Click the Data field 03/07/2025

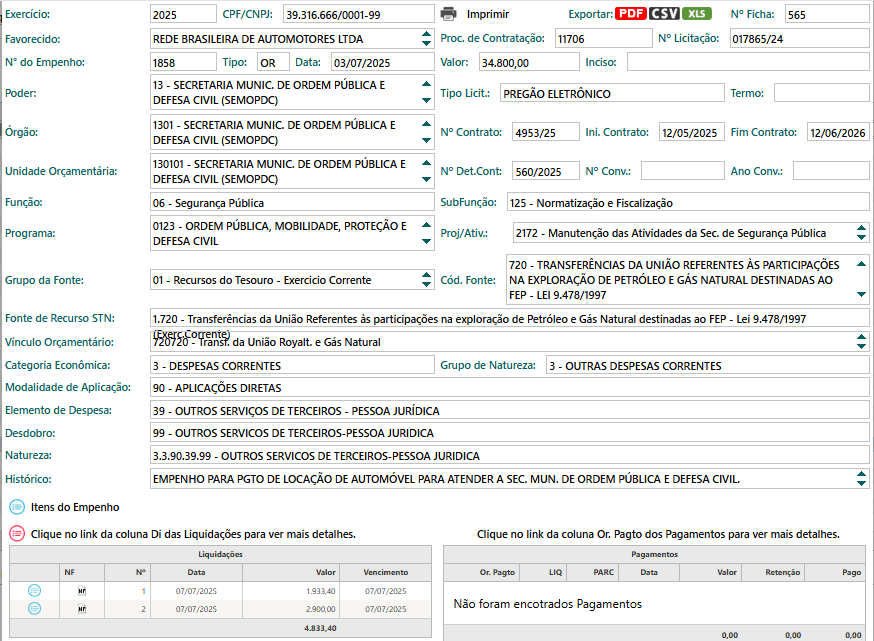383,62
